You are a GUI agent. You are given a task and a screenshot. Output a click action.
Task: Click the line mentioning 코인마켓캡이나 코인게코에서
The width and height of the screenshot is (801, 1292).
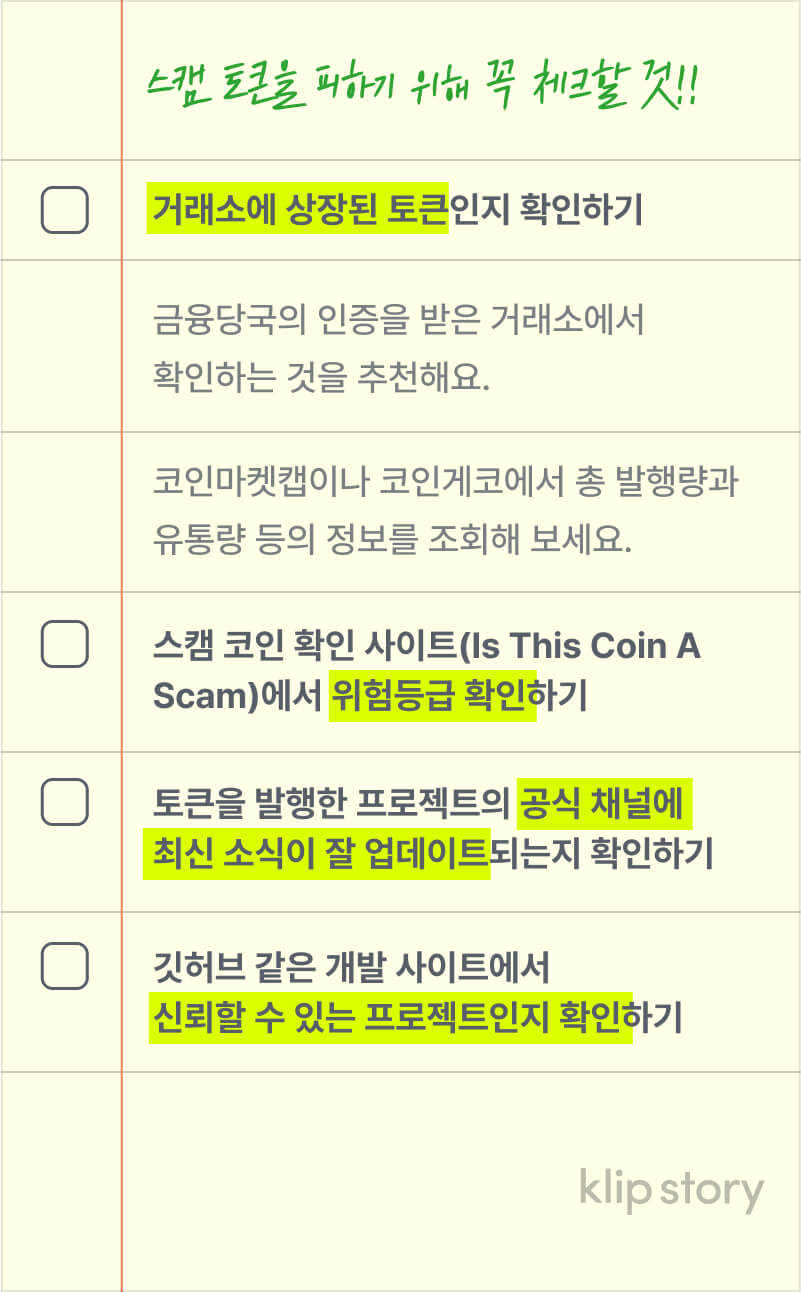click(x=445, y=484)
